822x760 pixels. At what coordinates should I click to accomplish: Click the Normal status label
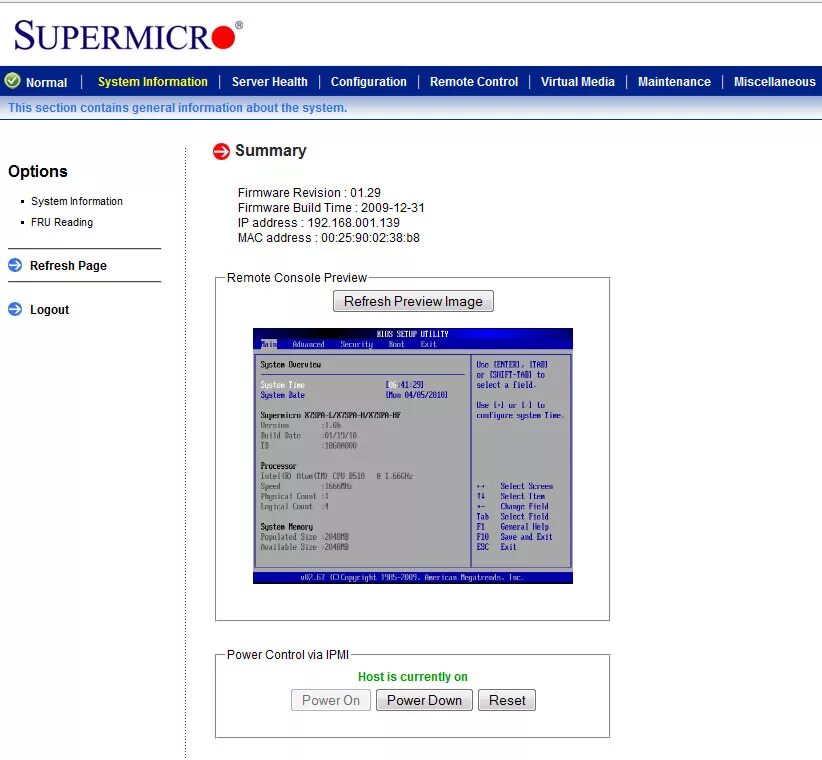pyautogui.click(x=47, y=83)
